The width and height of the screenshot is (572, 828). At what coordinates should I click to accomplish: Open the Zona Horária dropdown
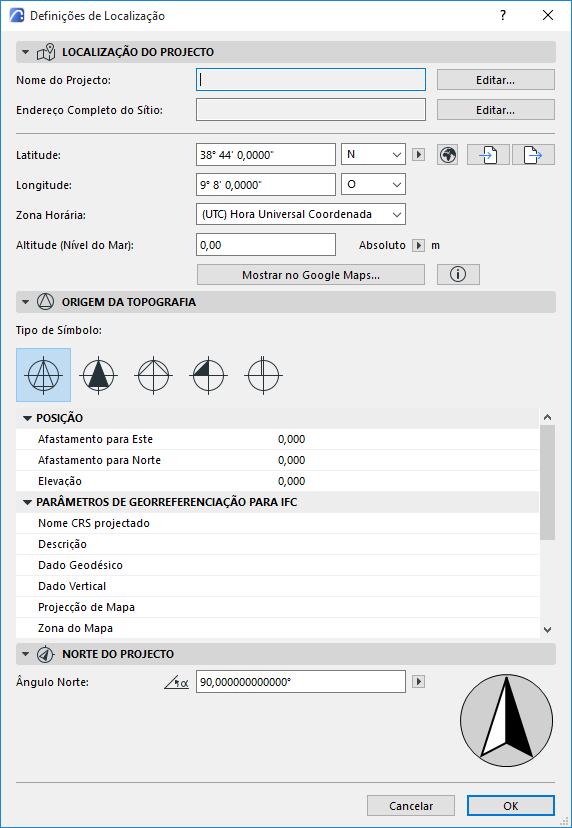pos(301,214)
